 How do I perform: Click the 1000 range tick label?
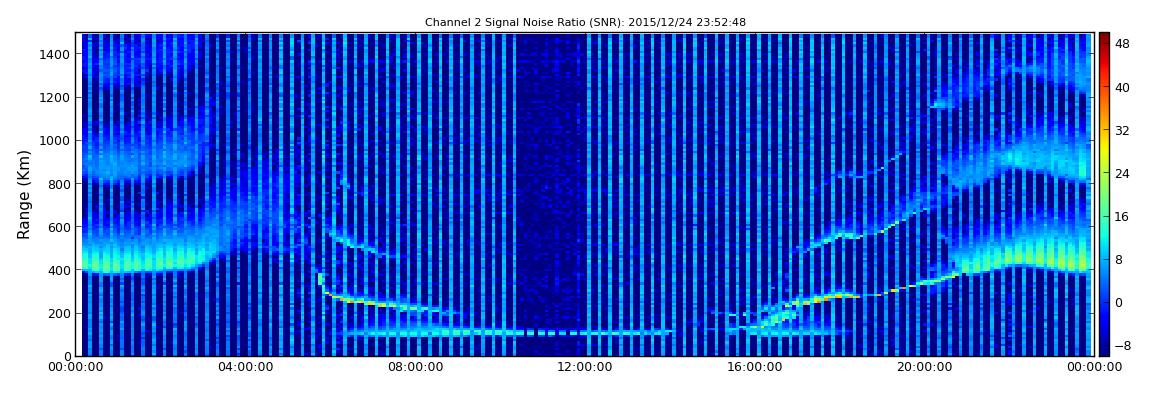54,141
